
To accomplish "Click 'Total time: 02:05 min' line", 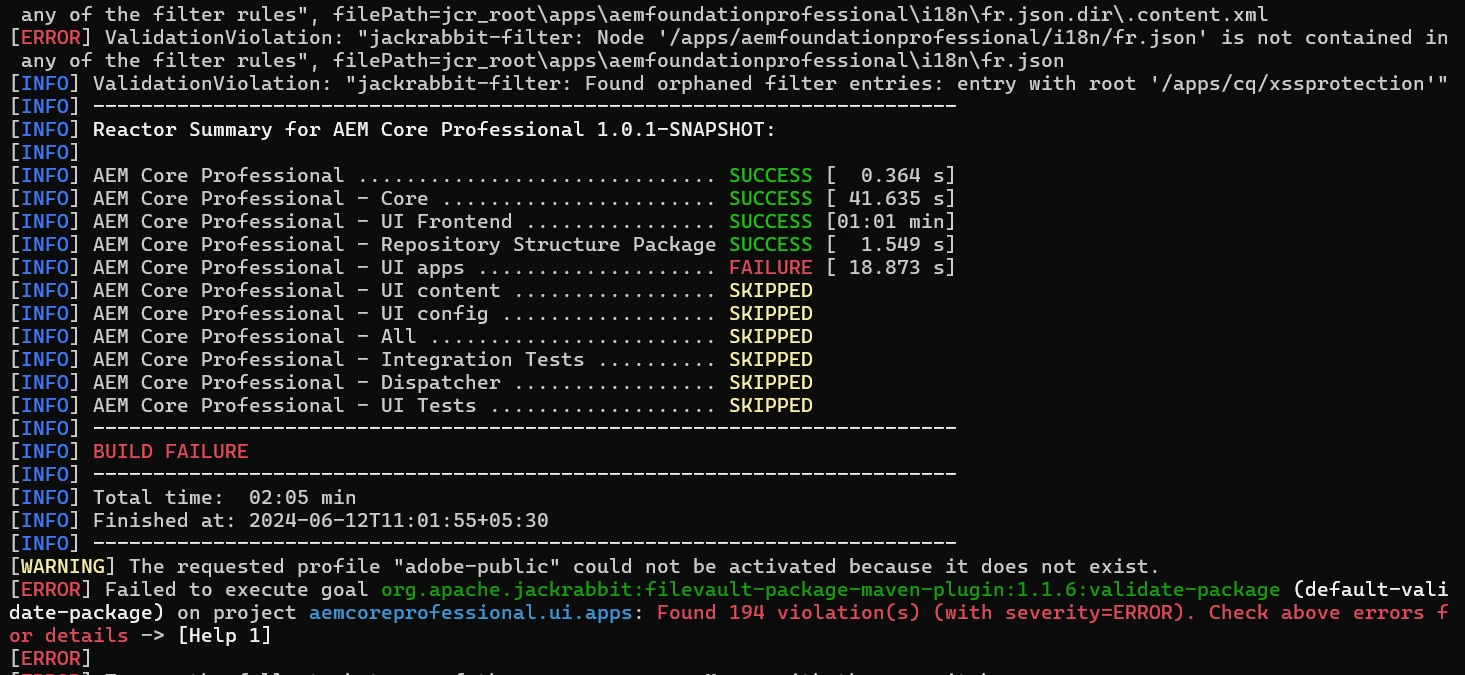I will tap(224, 498).
